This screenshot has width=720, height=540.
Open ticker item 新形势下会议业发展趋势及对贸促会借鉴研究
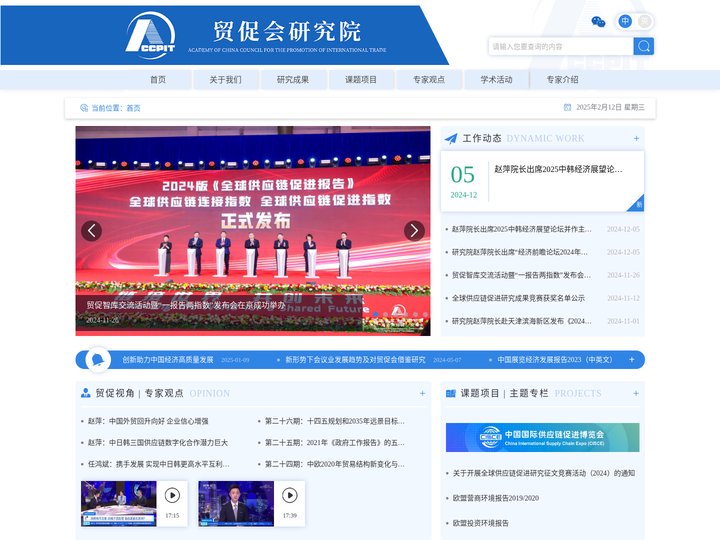click(x=355, y=360)
